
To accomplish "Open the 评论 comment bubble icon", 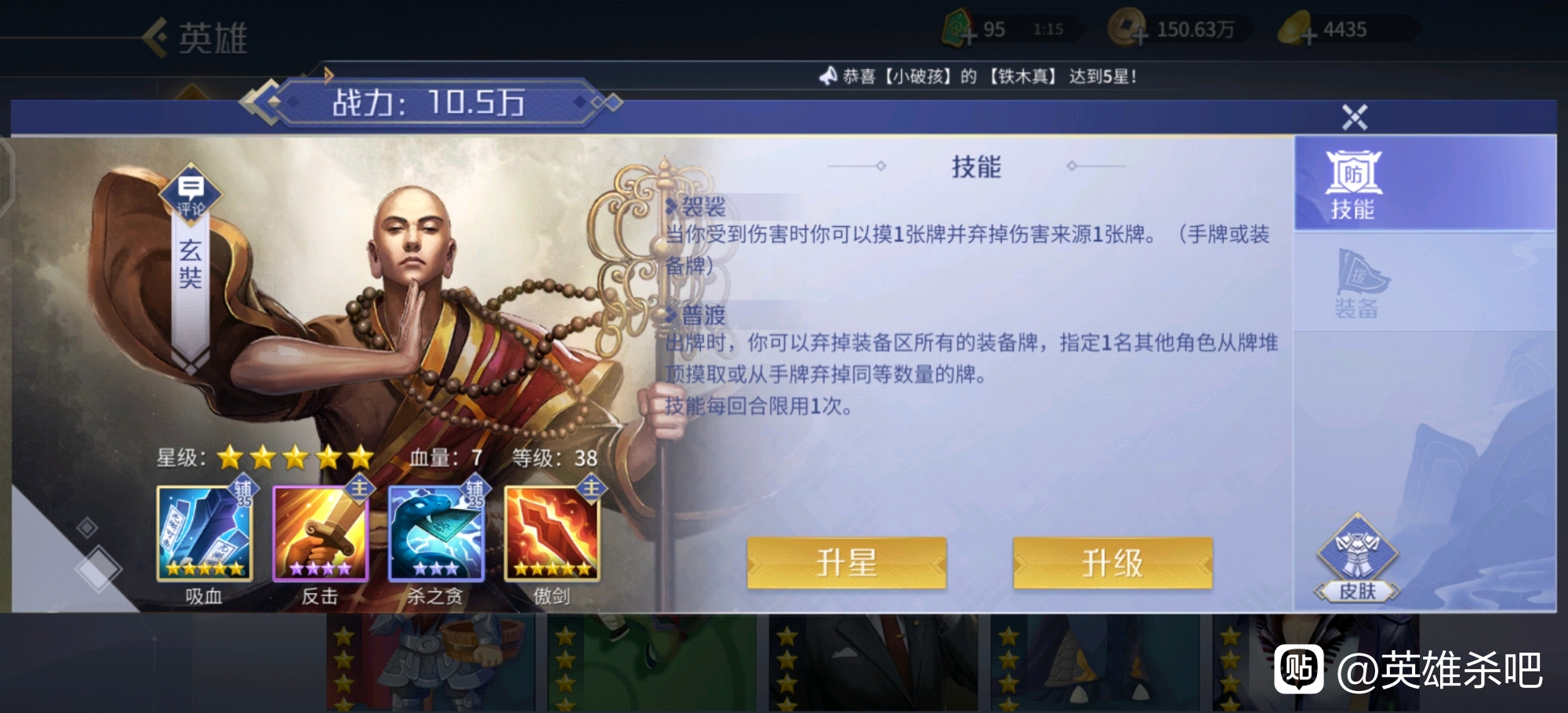I will point(191,194).
